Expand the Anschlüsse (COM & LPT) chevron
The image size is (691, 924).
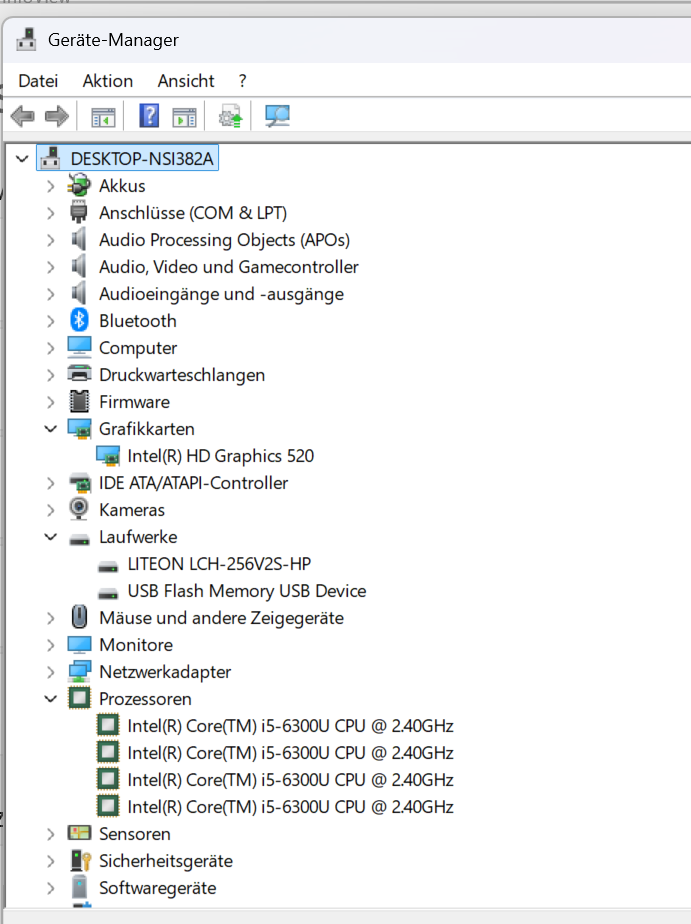(x=51, y=213)
